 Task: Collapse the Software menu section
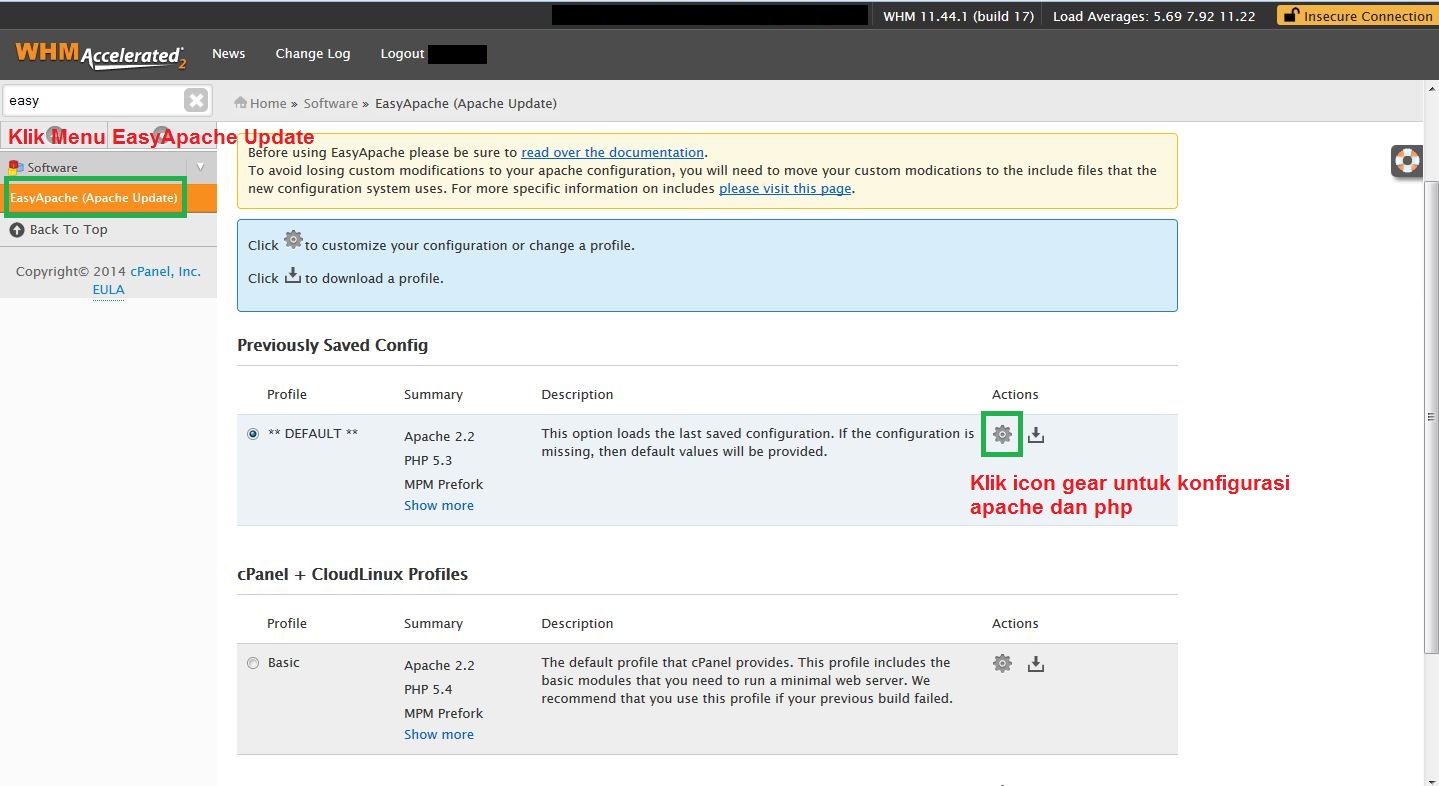coord(200,167)
